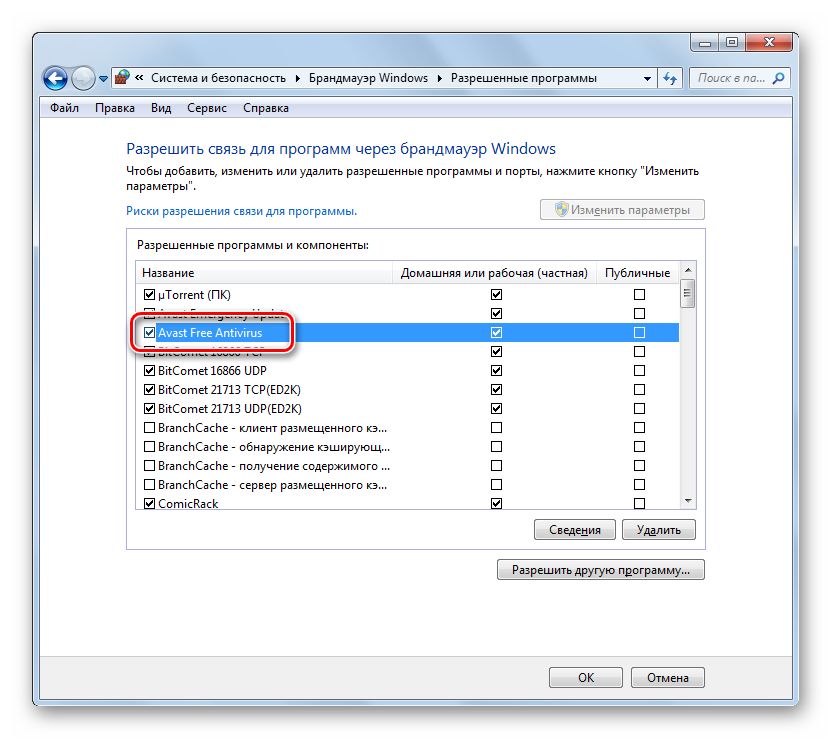Click the Разрешить другую программу button
Viewport: 832px width, 739px height.
(600, 570)
